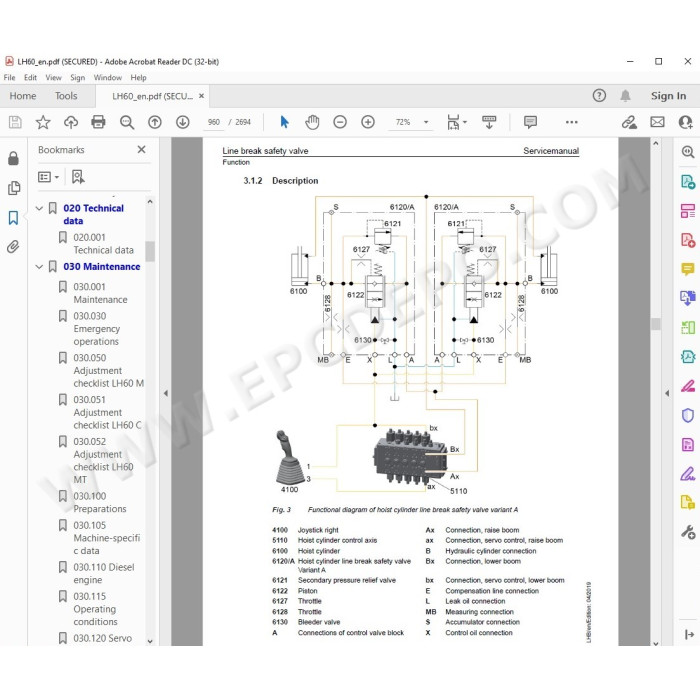Activate the Hand pan tool

click(312, 122)
